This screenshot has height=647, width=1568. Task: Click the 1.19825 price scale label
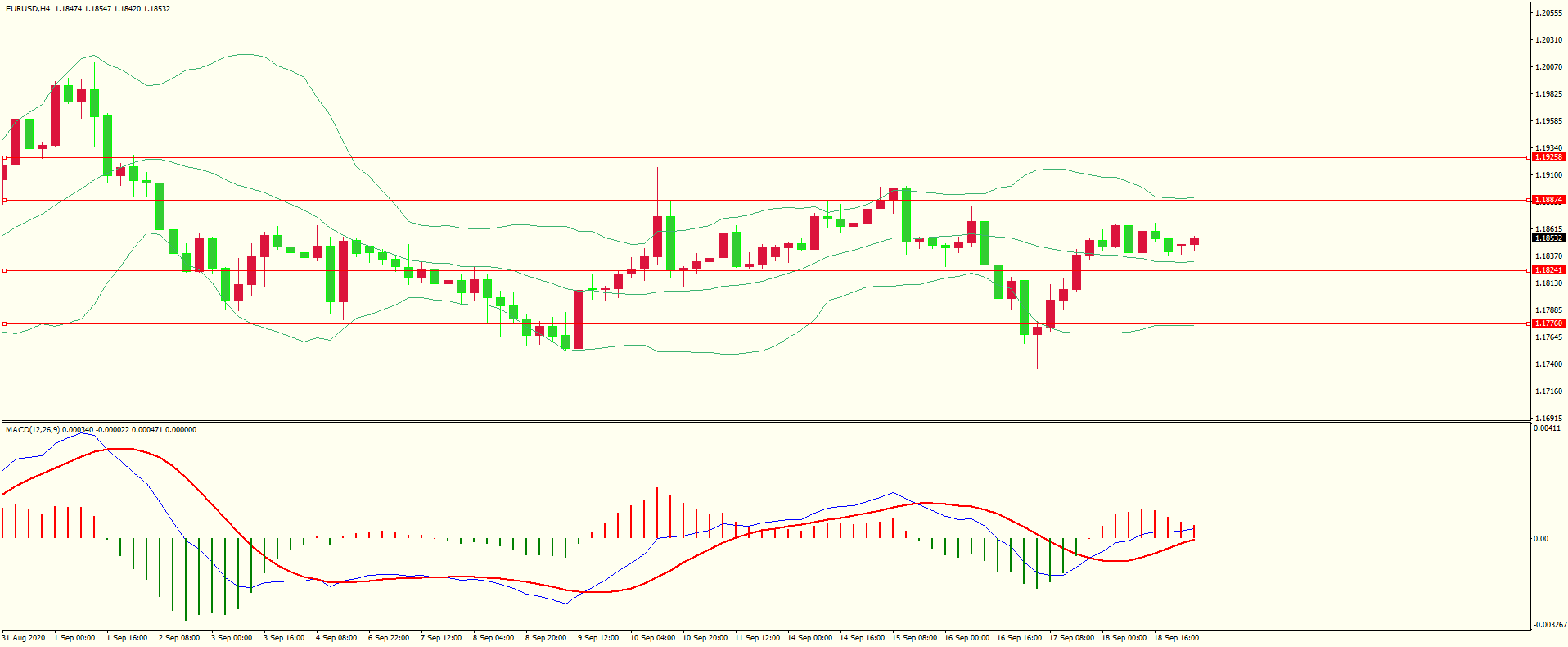[x=1549, y=94]
